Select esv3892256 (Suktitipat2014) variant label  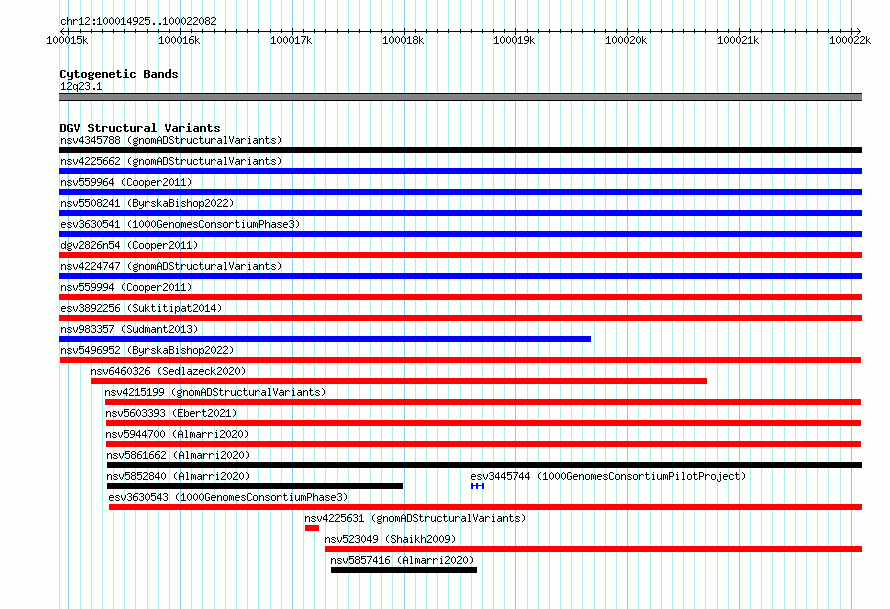click(x=141, y=308)
